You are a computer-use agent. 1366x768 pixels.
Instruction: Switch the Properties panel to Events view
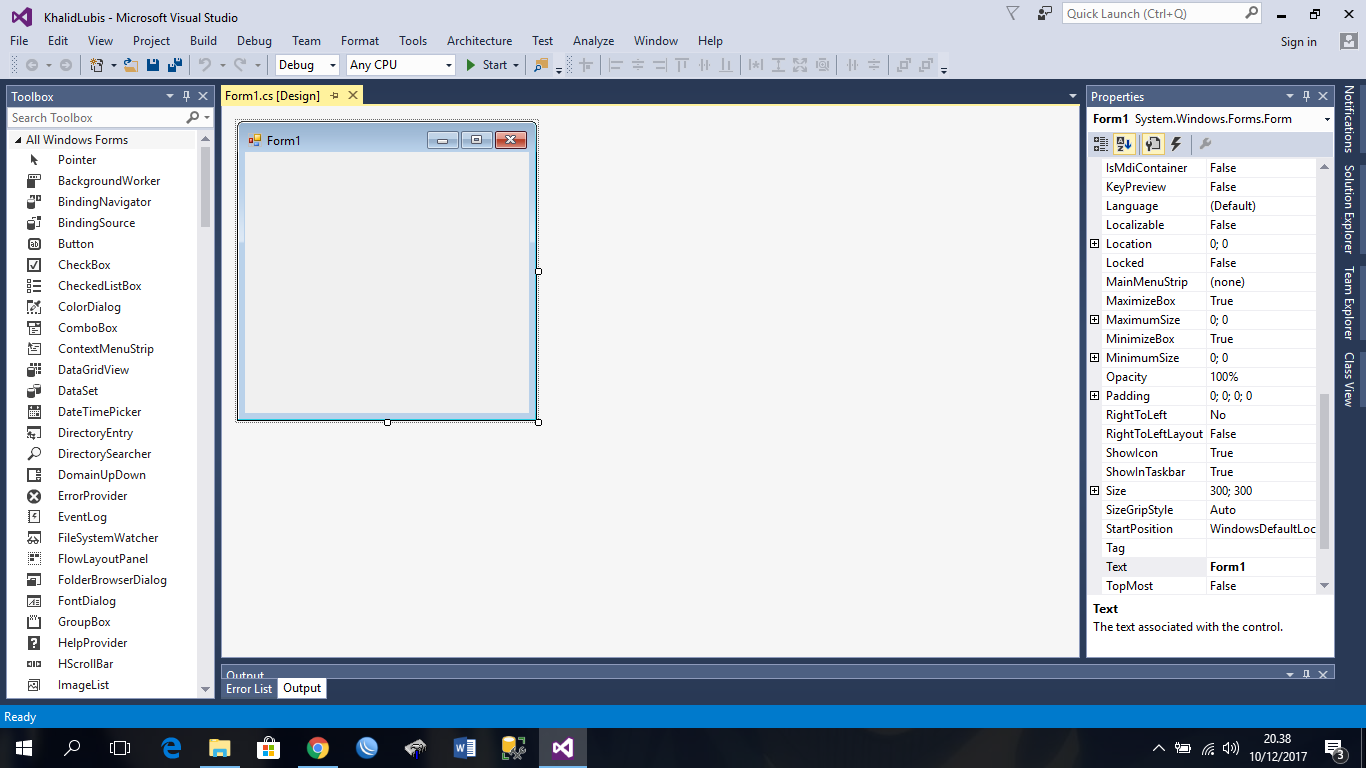pos(1176,144)
